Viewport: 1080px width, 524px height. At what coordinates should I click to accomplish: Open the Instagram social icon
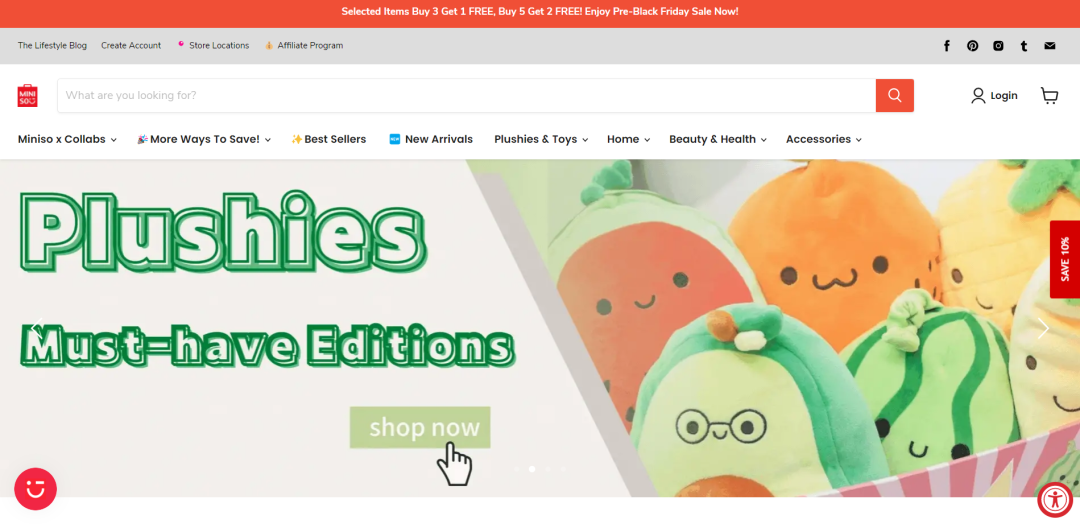click(x=998, y=45)
